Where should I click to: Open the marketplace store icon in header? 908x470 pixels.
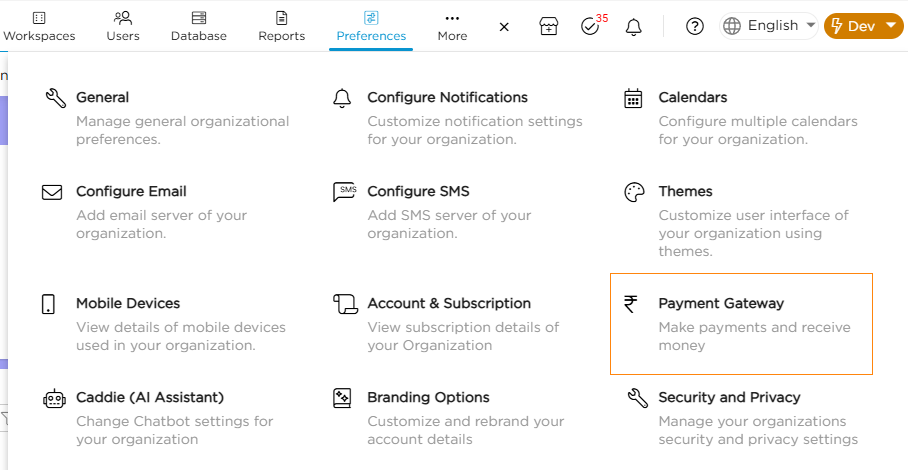click(x=548, y=26)
